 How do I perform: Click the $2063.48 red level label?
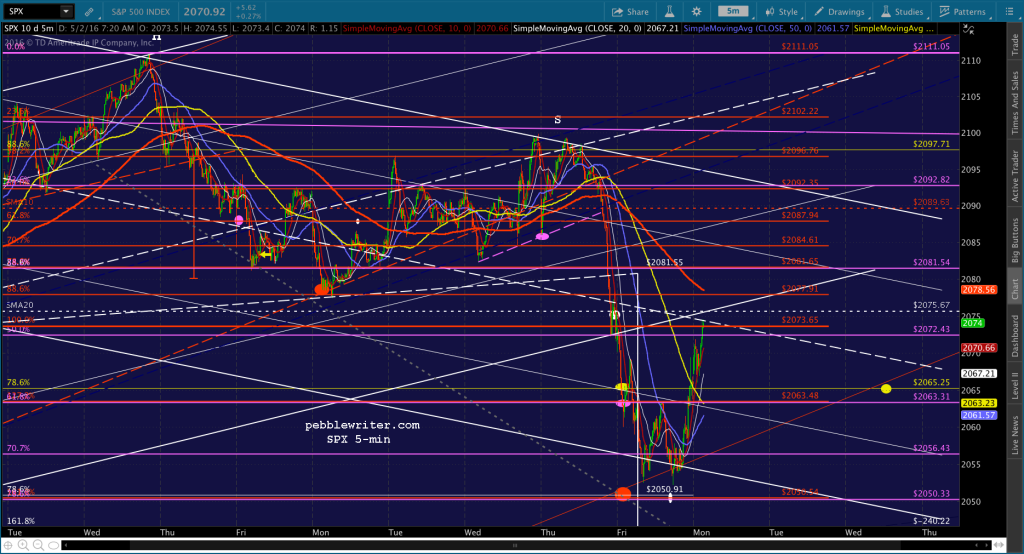coord(800,395)
